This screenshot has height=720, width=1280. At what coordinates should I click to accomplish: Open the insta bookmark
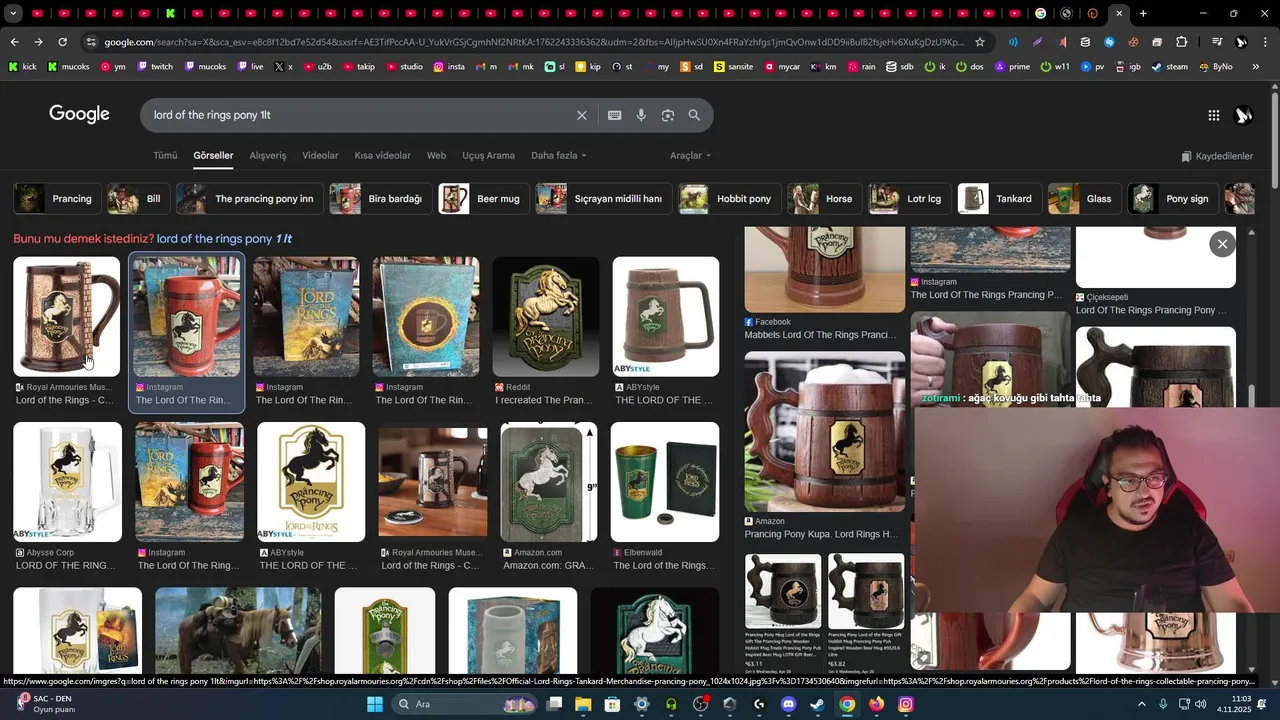click(x=449, y=66)
